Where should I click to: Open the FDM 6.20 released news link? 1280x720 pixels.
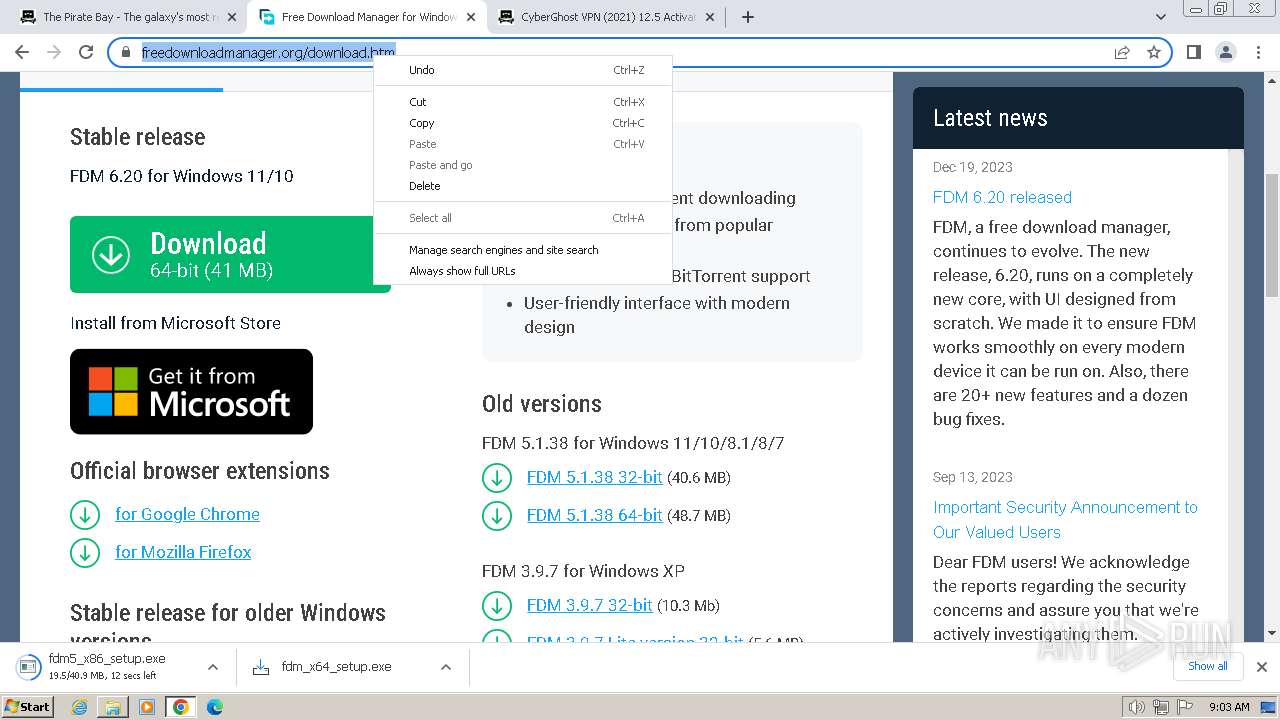click(x=1002, y=197)
